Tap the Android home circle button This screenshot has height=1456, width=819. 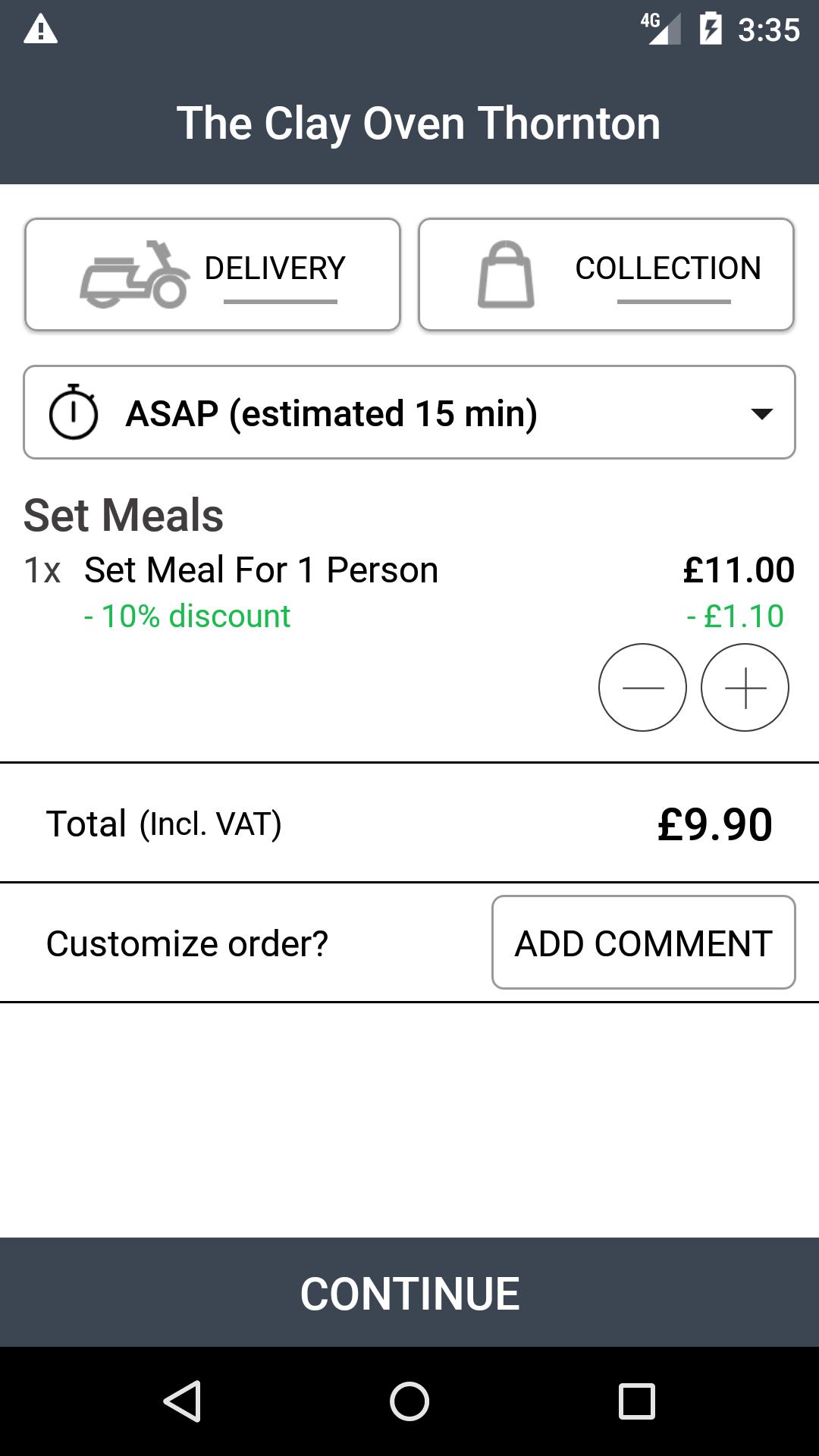click(409, 1401)
